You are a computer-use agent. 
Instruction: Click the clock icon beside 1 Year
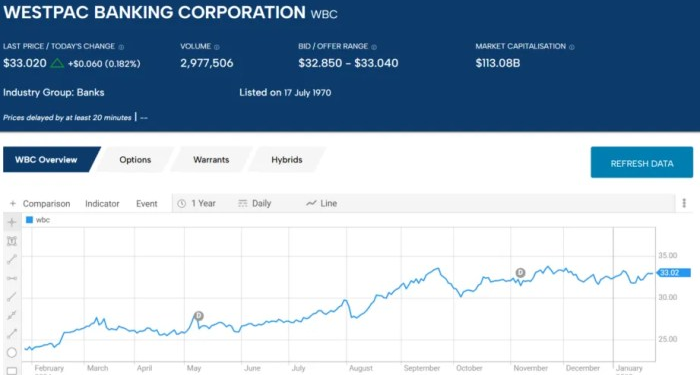coord(181,204)
